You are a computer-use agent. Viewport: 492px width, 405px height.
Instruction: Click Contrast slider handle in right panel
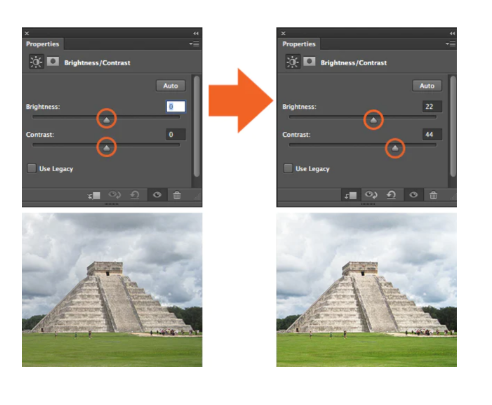click(x=395, y=148)
